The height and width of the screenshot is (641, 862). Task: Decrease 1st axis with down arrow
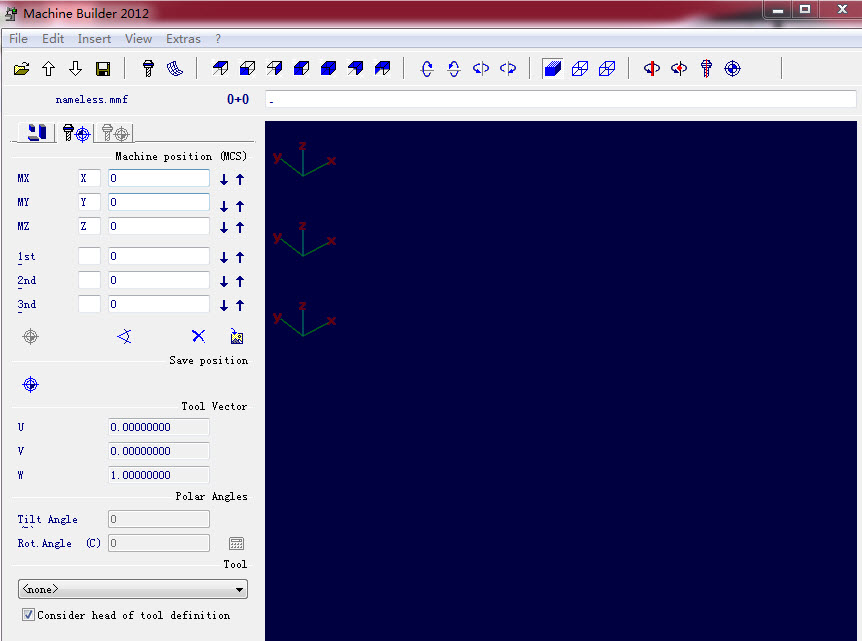[224, 257]
